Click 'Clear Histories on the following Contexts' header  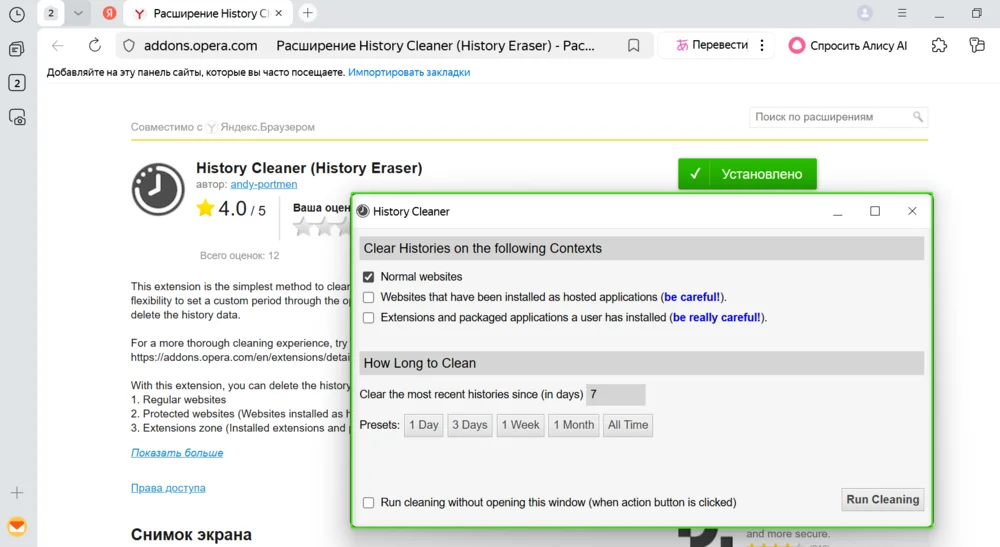click(x=642, y=249)
